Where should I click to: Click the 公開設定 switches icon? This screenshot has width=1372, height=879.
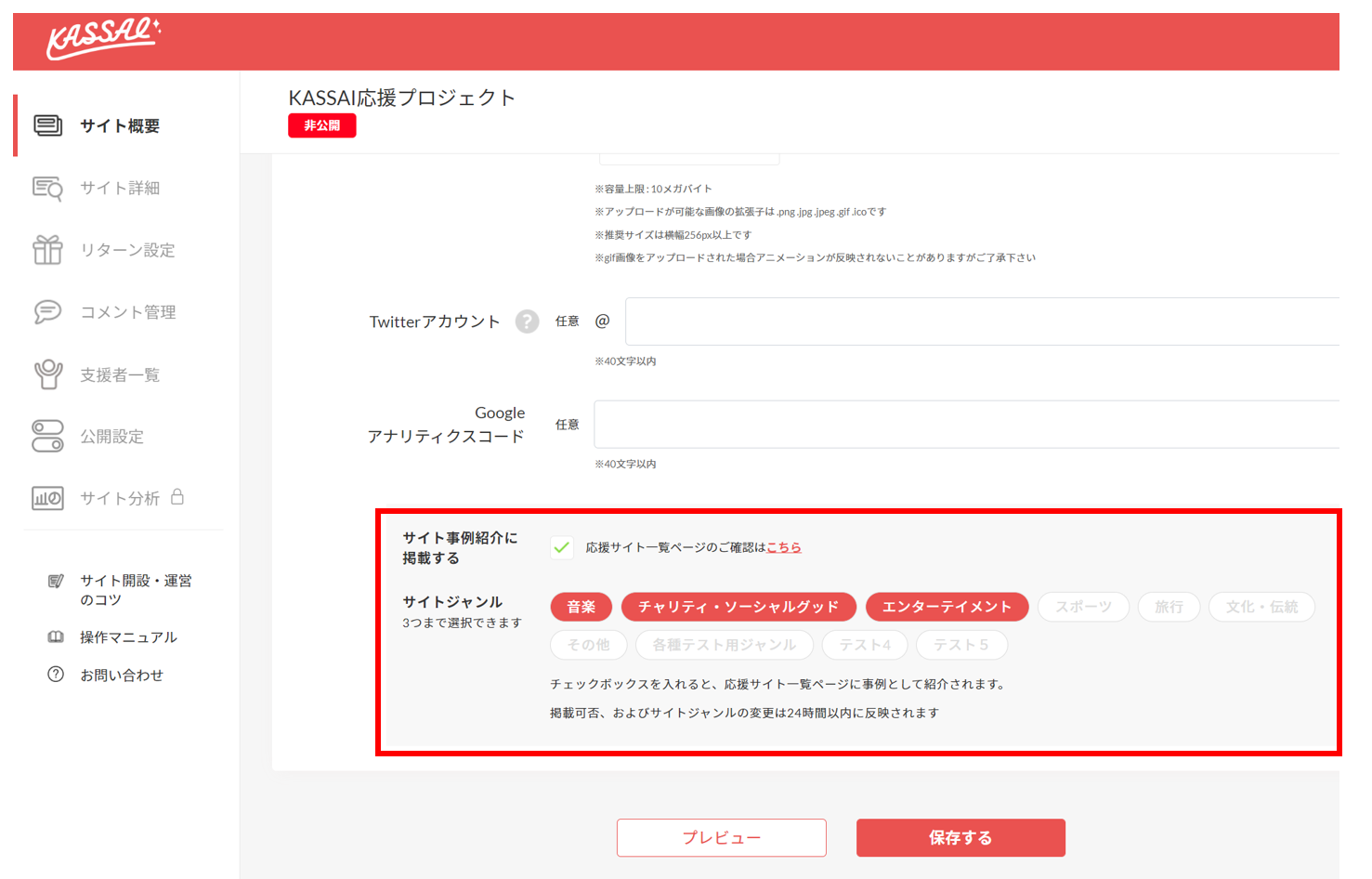(48, 436)
